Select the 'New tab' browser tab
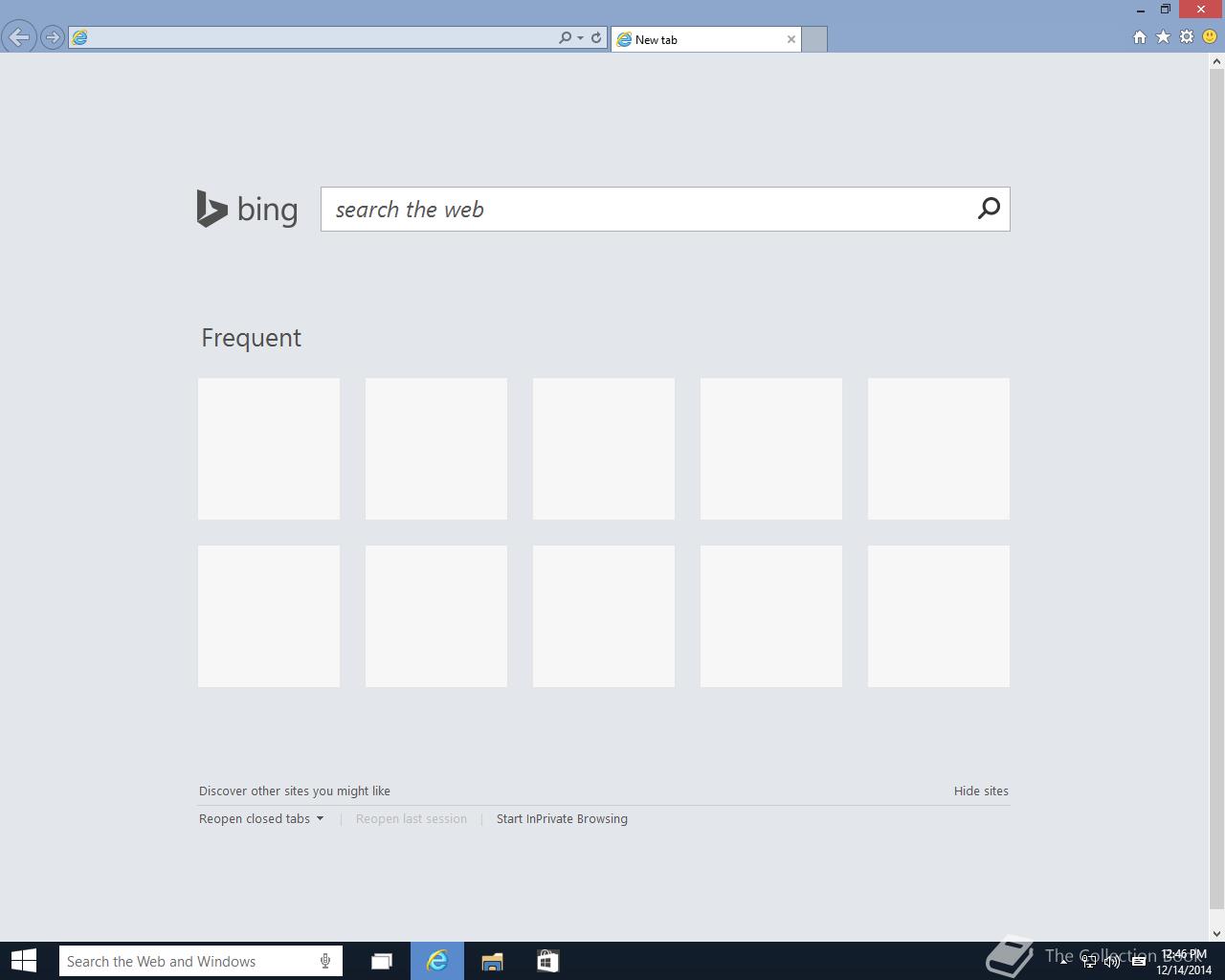 [705, 39]
